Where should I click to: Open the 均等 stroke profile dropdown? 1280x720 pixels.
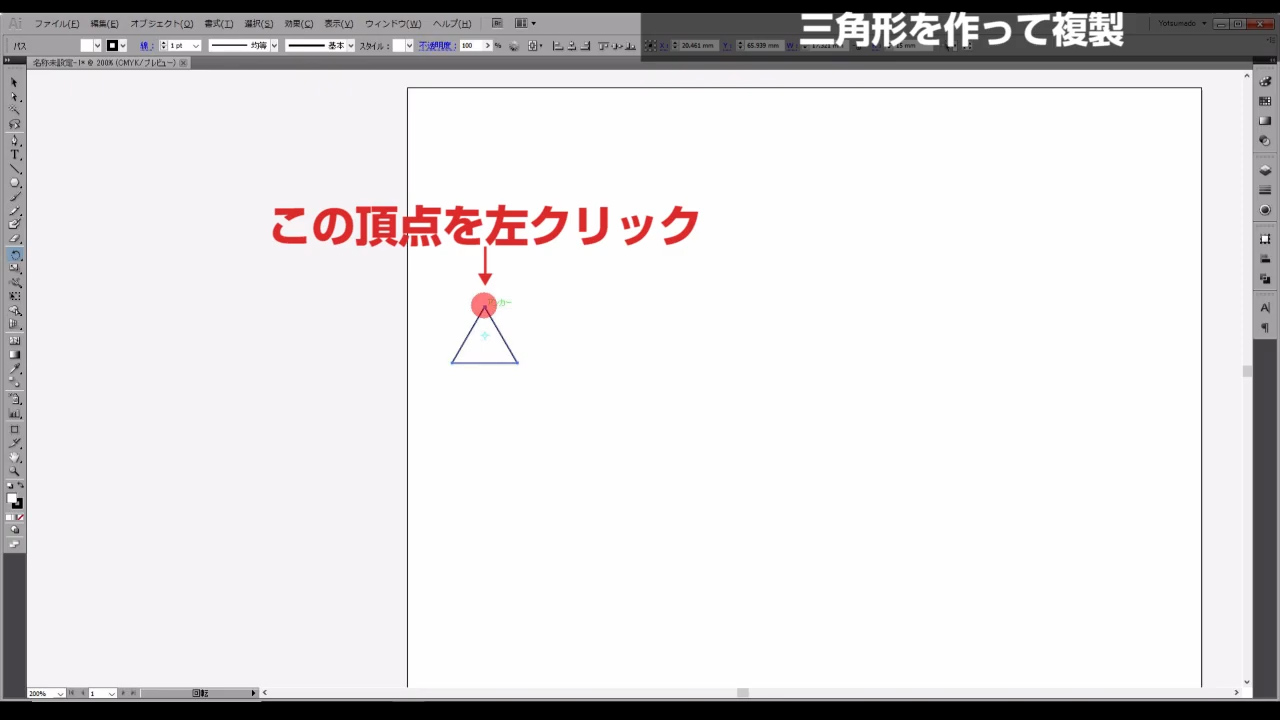pyautogui.click(x=274, y=46)
